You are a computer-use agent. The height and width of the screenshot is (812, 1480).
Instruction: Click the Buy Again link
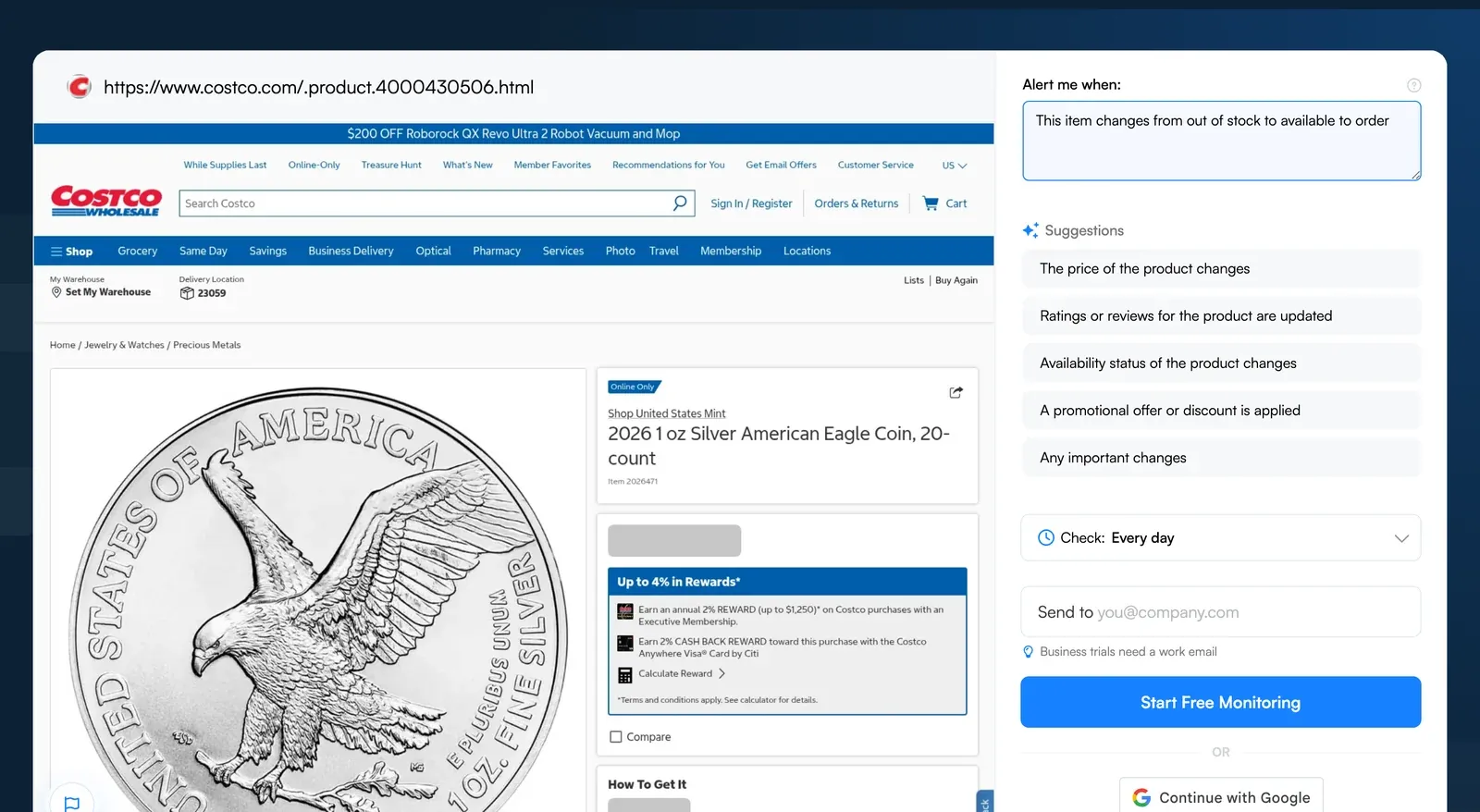(956, 280)
